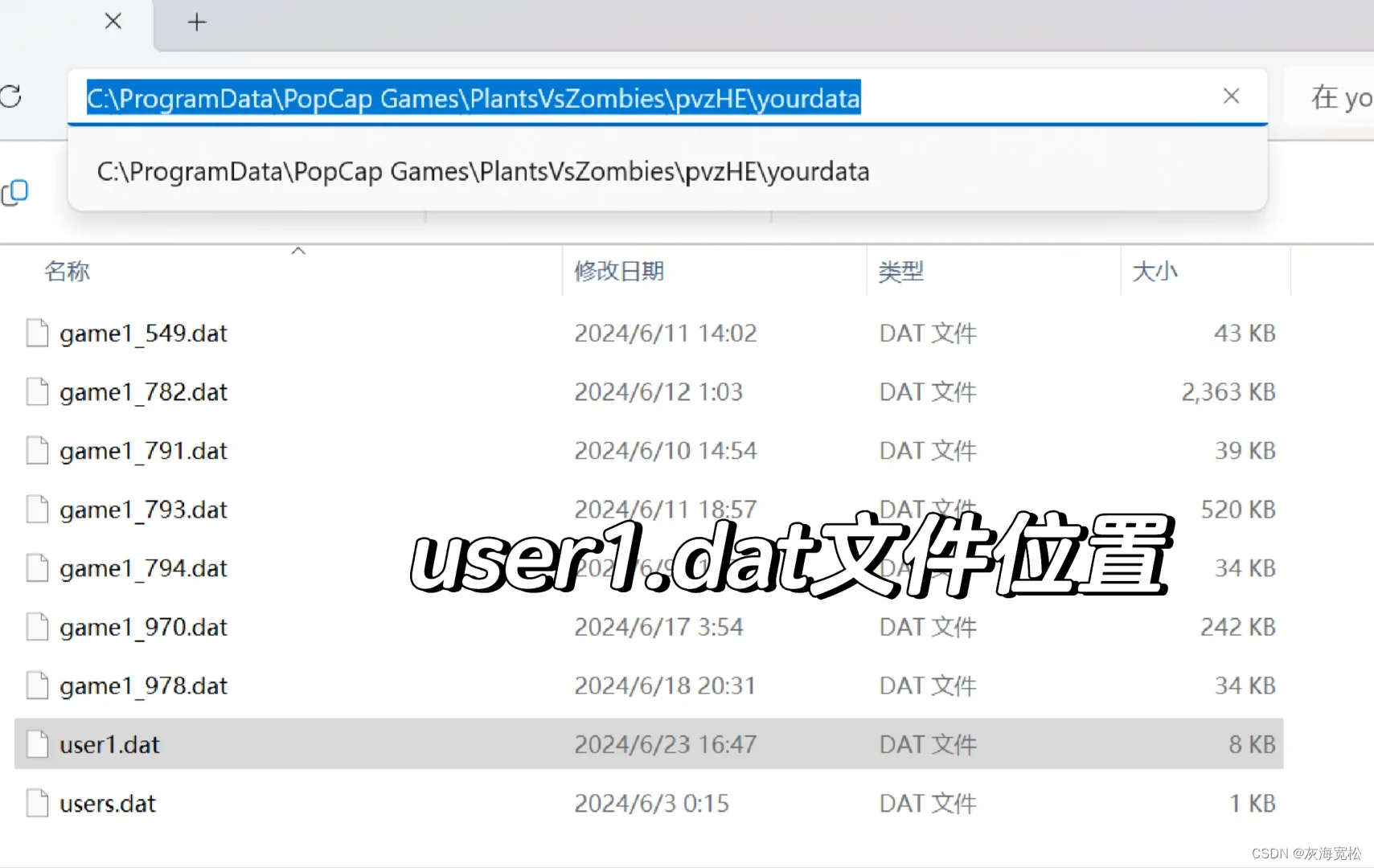
Task: Click file icon of game1_794.dat
Action: [37, 567]
